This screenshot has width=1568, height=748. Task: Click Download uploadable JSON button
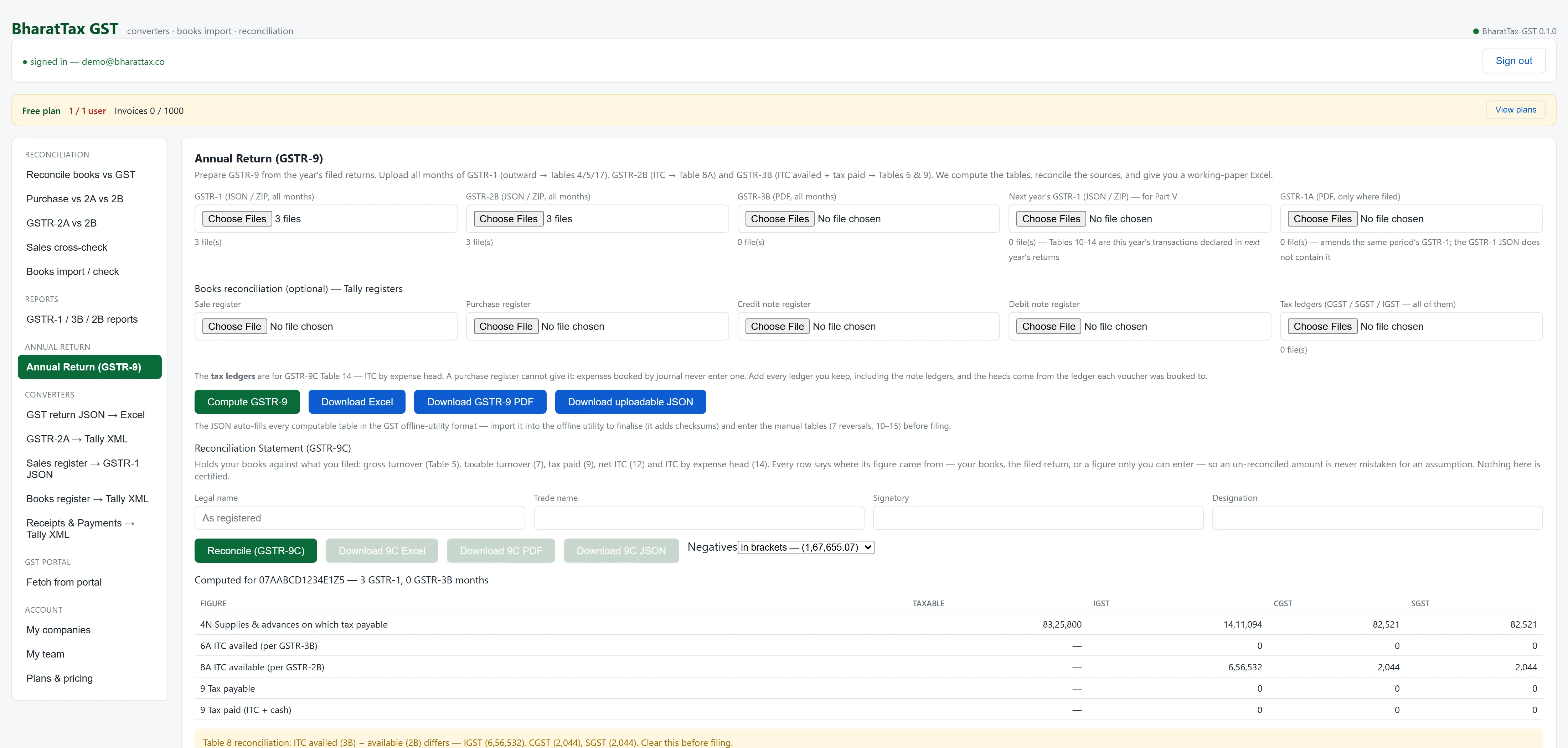coord(630,402)
